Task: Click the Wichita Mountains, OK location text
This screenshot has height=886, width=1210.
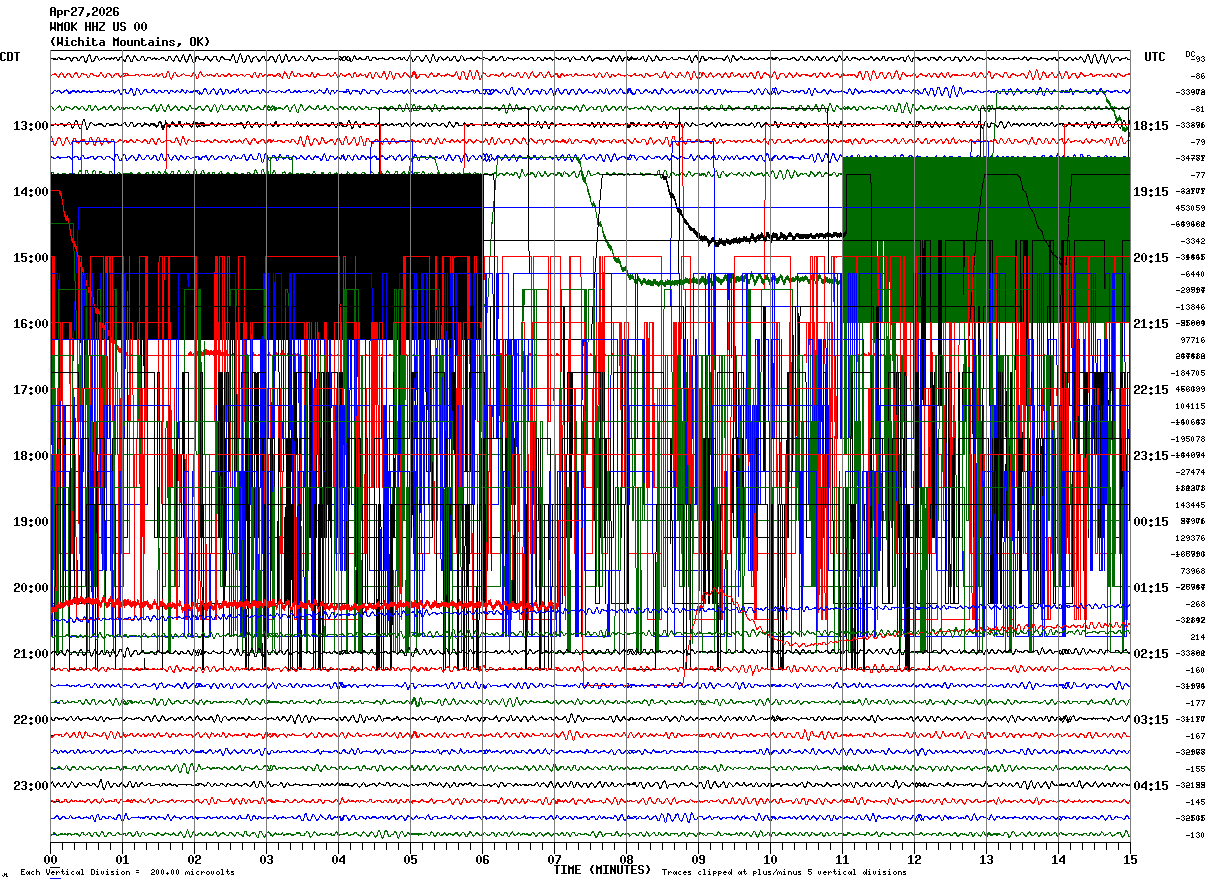Action: [x=130, y=42]
